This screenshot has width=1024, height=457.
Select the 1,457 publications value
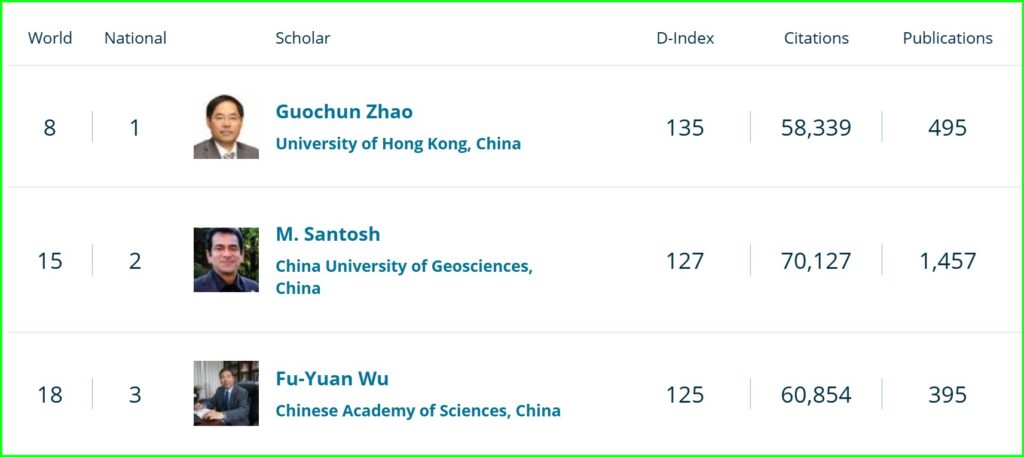[x=948, y=261]
